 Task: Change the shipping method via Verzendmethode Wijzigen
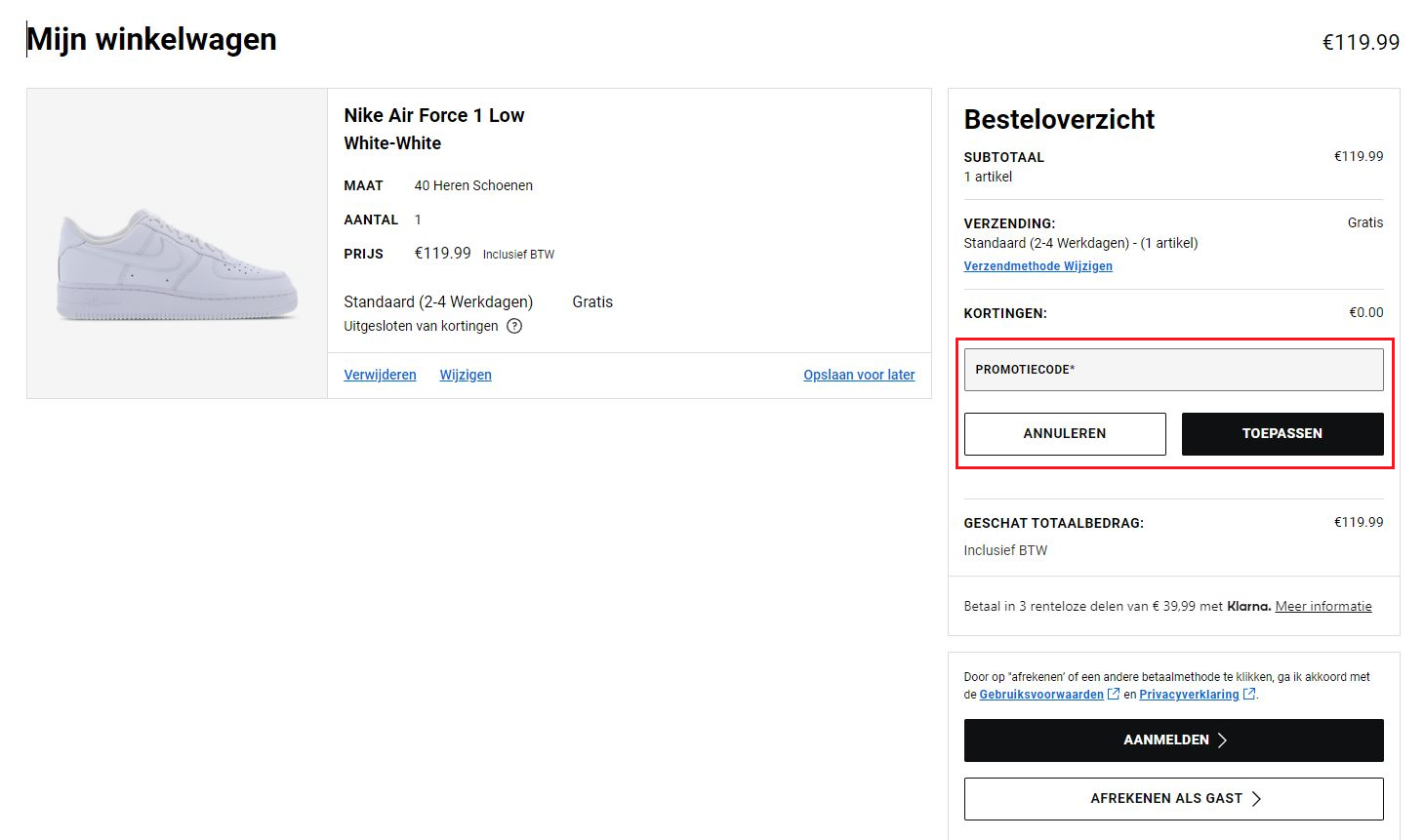tap(1037, 265)
